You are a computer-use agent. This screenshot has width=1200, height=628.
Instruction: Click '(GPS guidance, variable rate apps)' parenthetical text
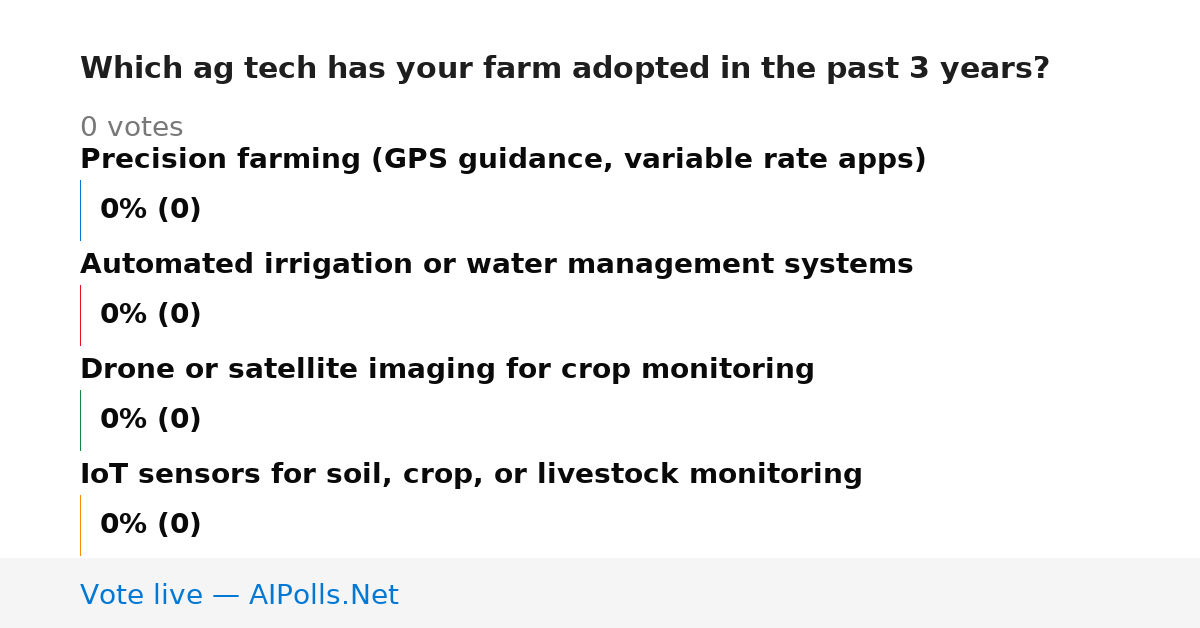click(x=649, y=160)
